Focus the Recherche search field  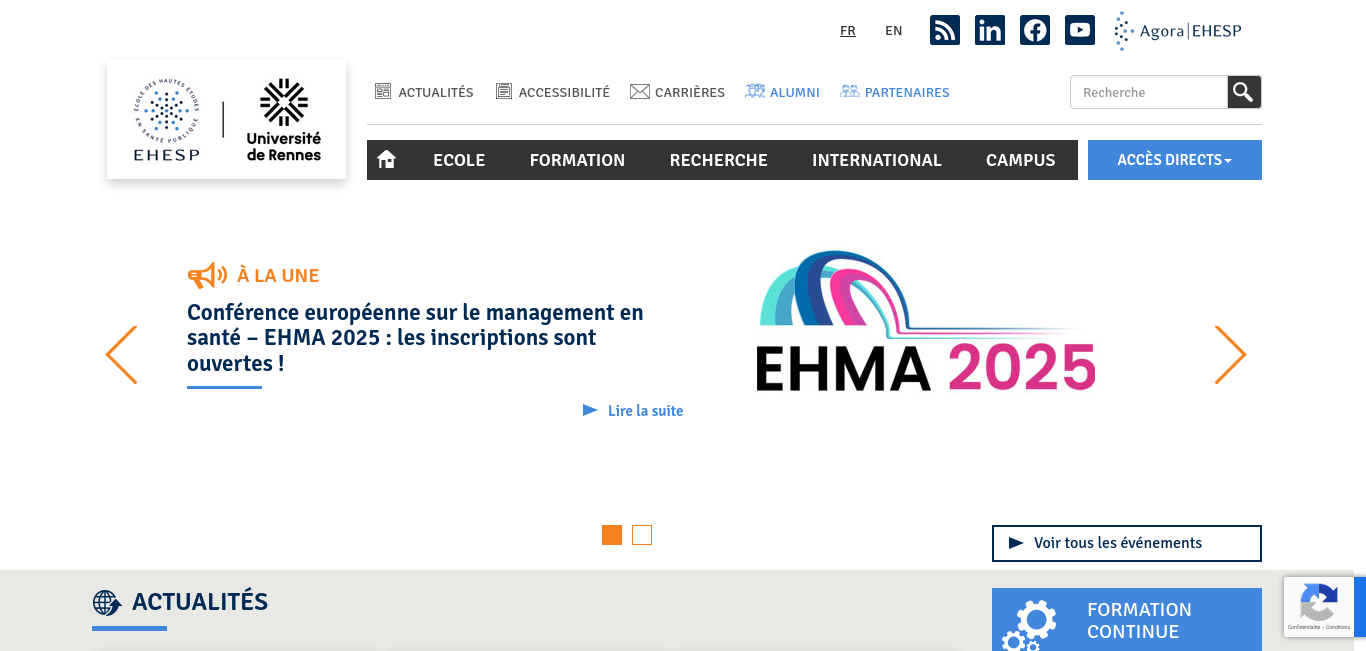coord(1149,92)
